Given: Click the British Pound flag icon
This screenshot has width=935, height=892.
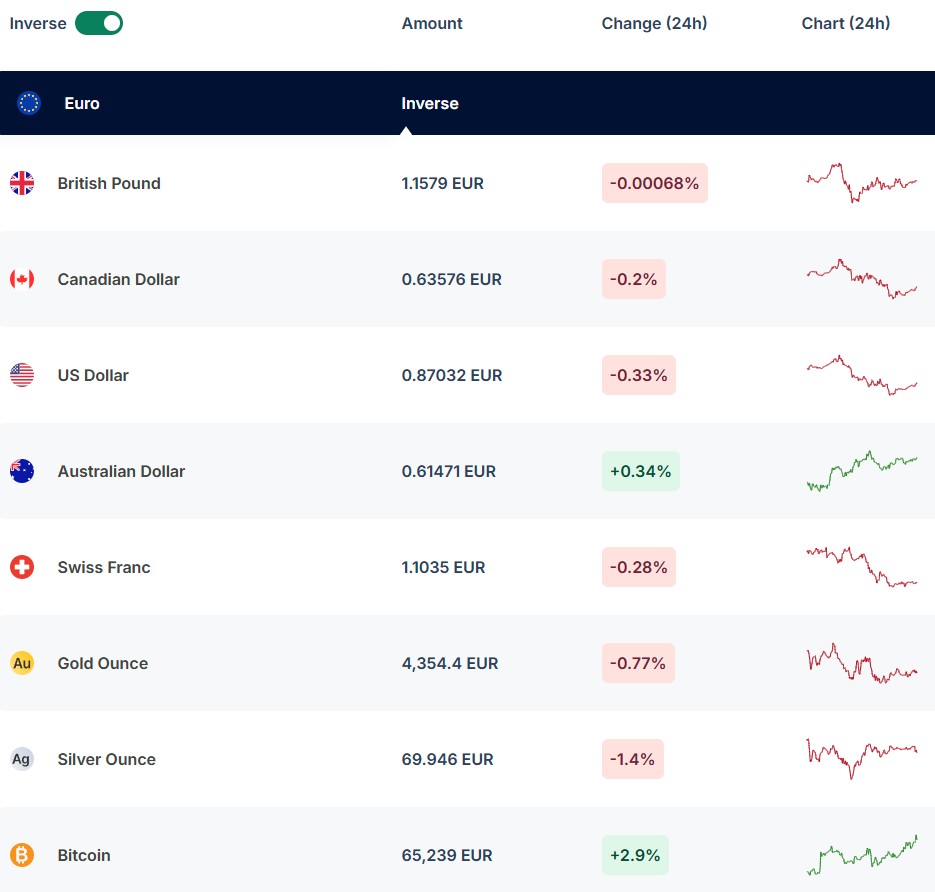Looking at the screenshot, I should point(22,183).
